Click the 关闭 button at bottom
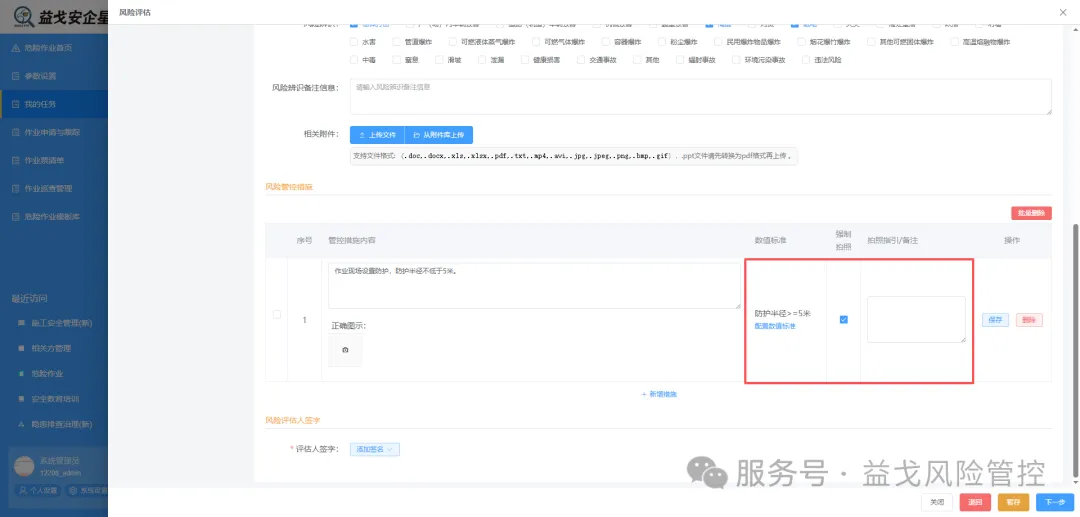The width and height of the screenshot is (1080, 517). [x=937, y=502]
